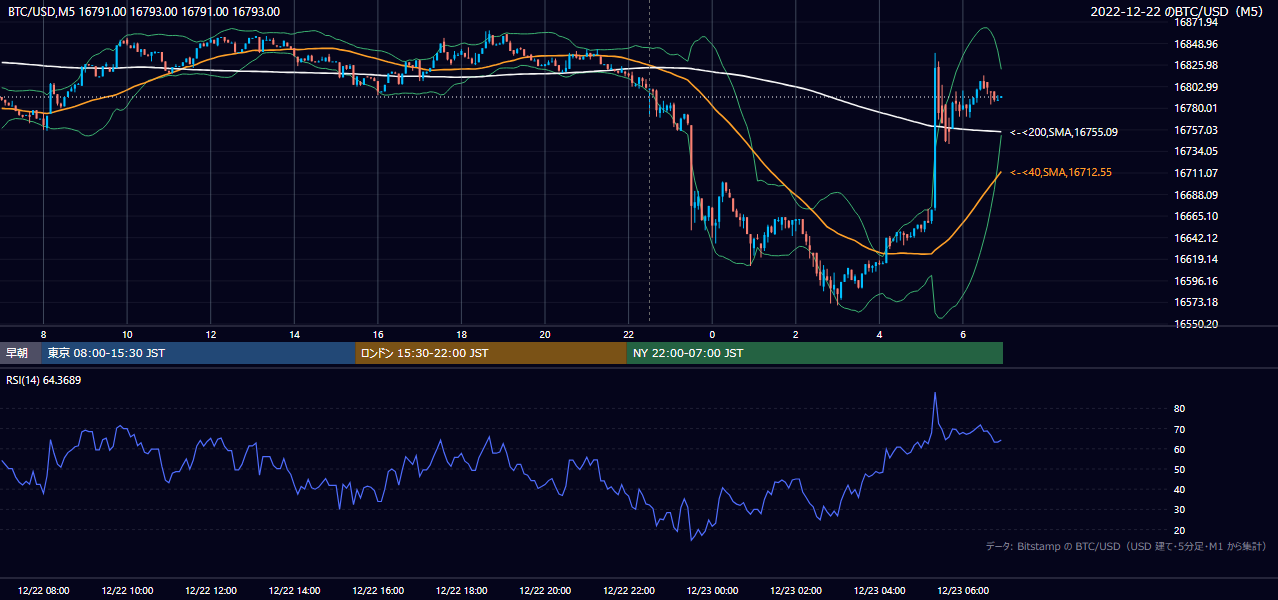
Task: Click the bottom time label 12/22 22:00
Action: (629, 591)
